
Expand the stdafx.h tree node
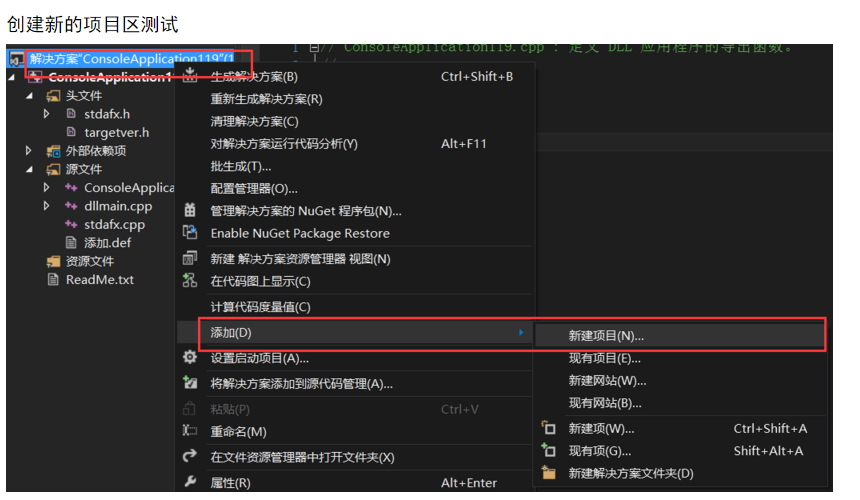tap(47, 114)
